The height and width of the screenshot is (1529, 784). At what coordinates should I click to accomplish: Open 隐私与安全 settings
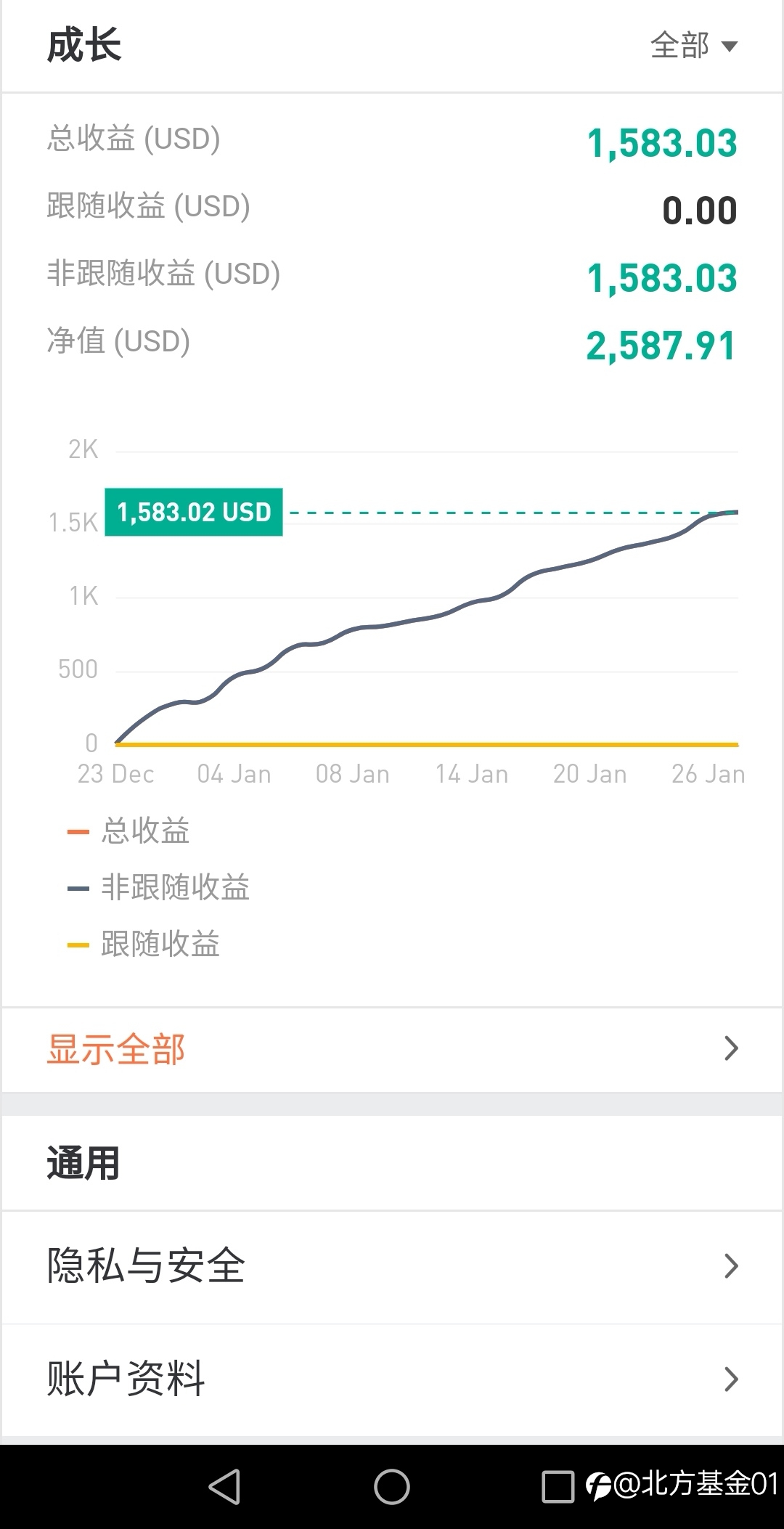[x=392, y=1266]
